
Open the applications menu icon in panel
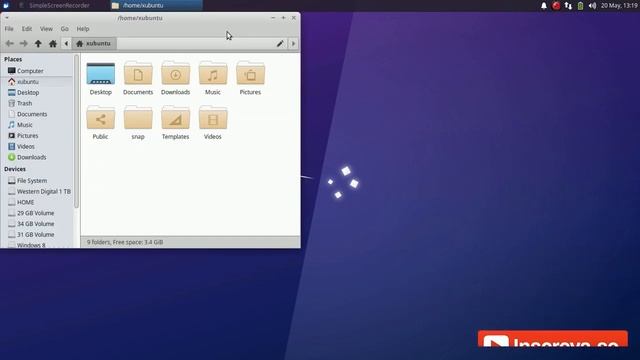[x=6, y=5]
